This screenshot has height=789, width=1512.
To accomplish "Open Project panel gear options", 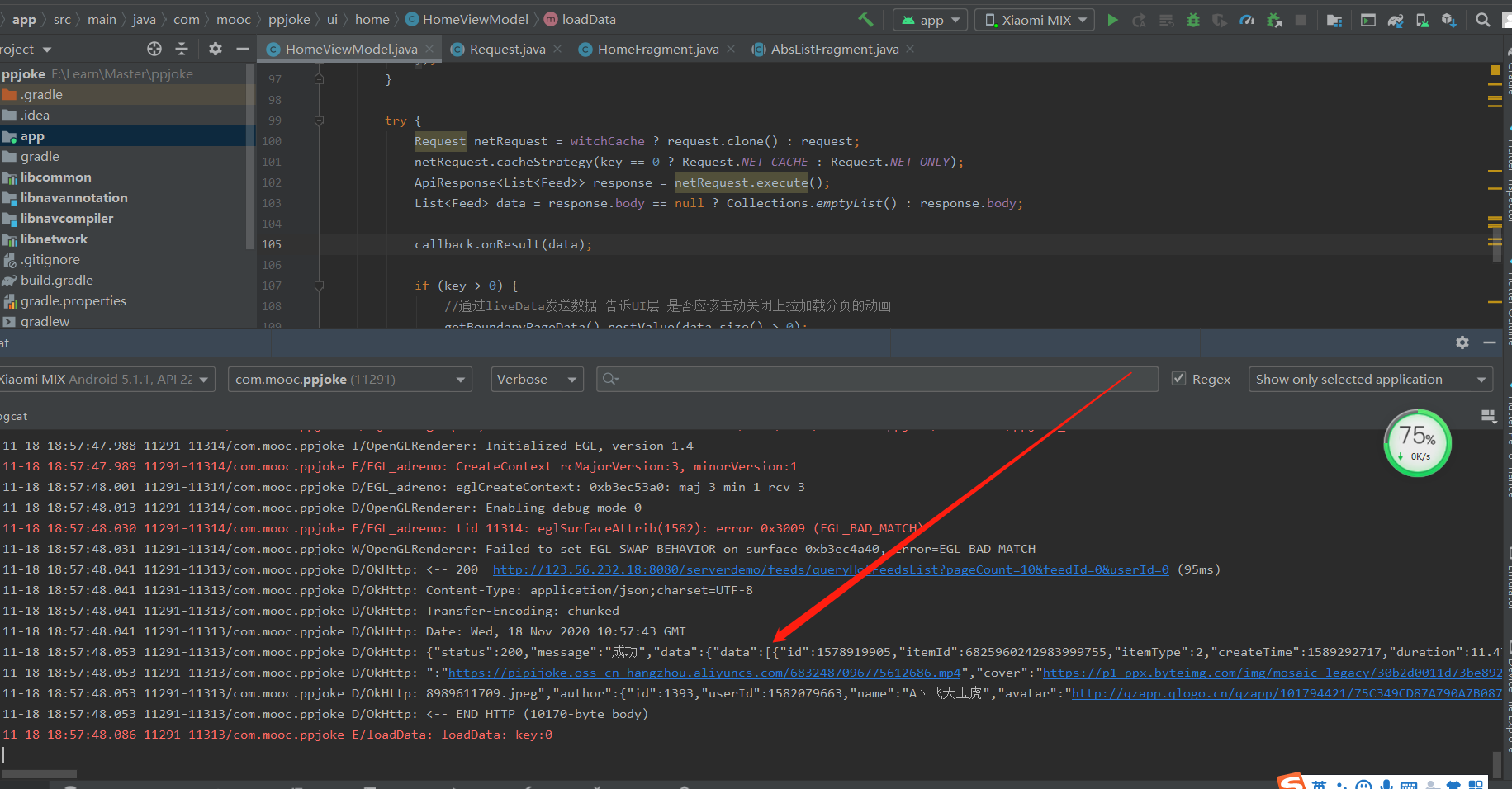I will click(x=216, y=49).
